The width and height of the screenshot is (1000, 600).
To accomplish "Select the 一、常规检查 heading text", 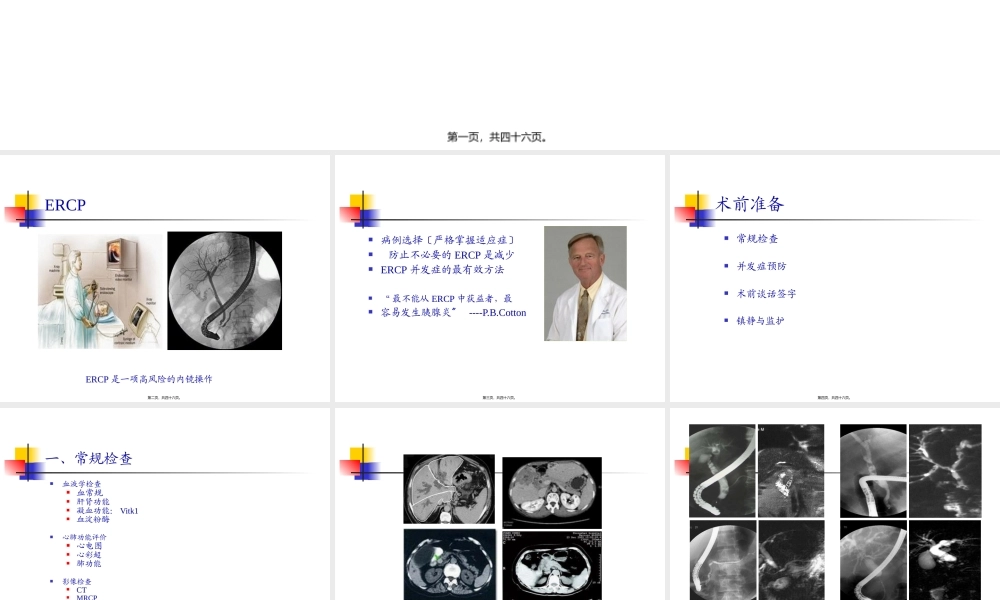I will (x=89, y=459).
